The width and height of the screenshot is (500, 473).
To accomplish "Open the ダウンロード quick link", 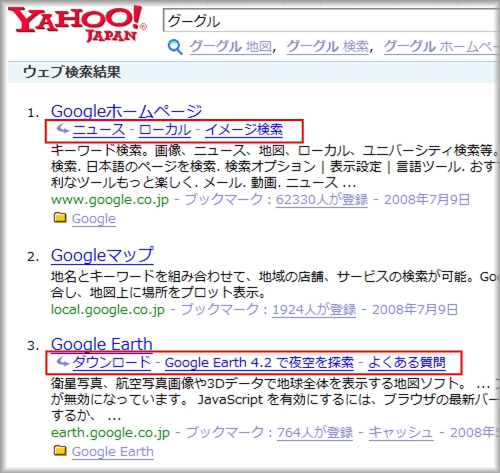I will point(112,362).
